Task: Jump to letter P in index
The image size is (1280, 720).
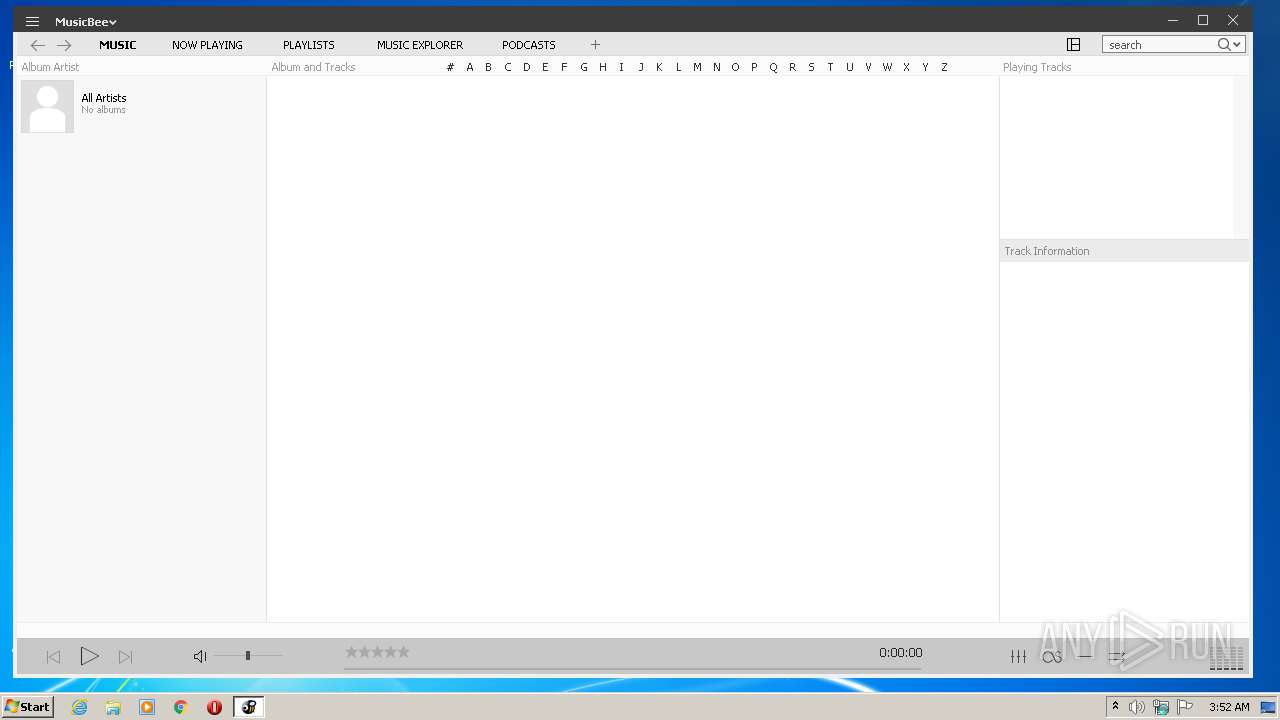Action: pyautogui.click(x=754, y=67)
